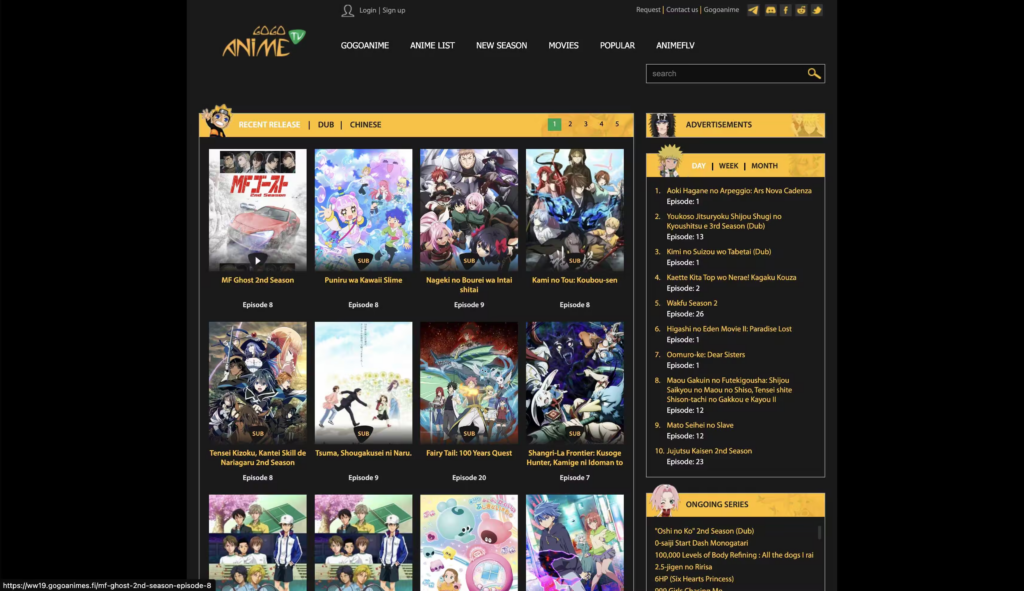Click Puniru wa Kawaii Slime title link
1024x591 pixels.
[363, 280]
